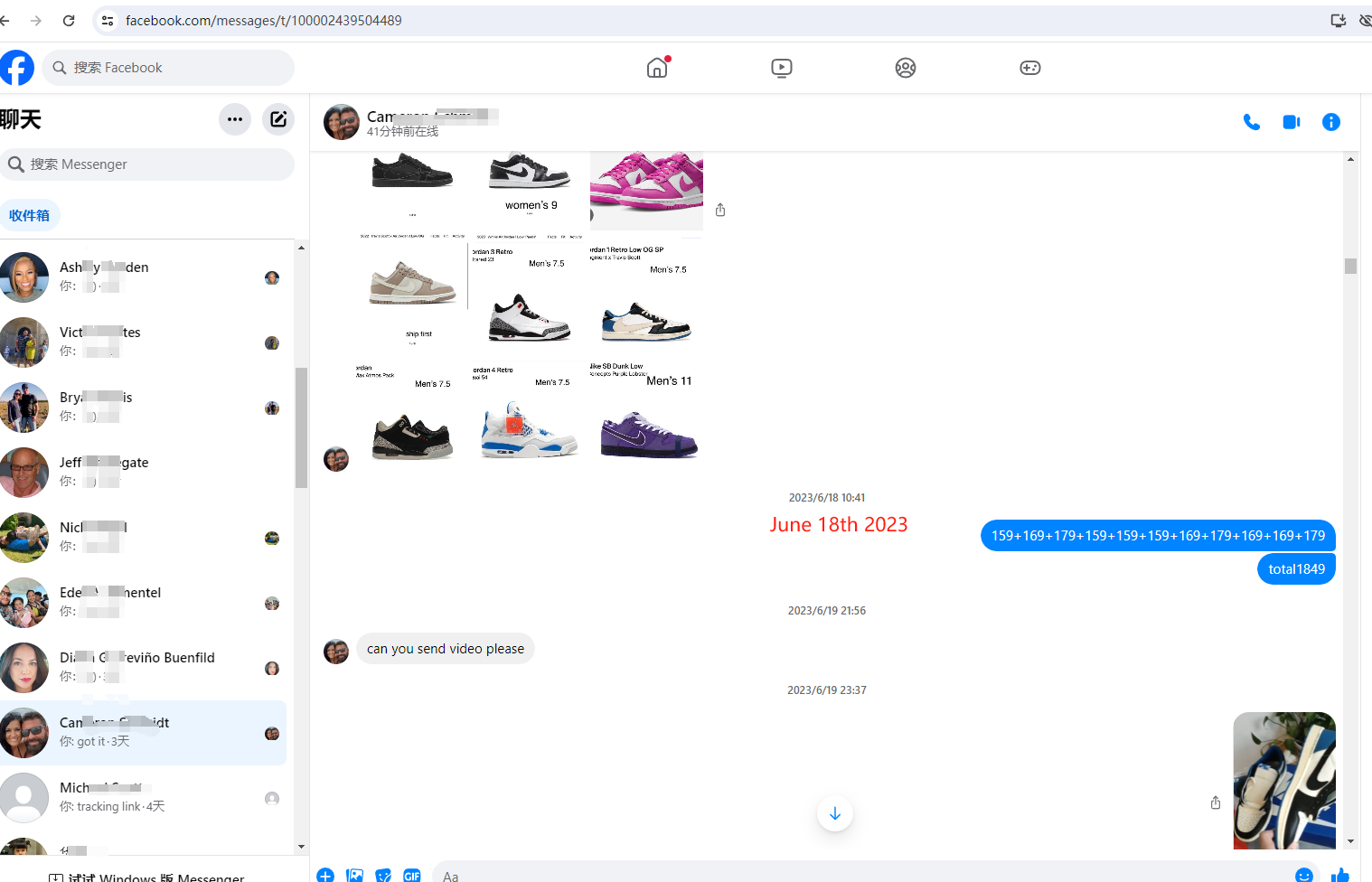This screenshot has height=882, width=1372.
Task: Send a thumbs-up like
Action: pyautogui.click(x=1340, y=874)
